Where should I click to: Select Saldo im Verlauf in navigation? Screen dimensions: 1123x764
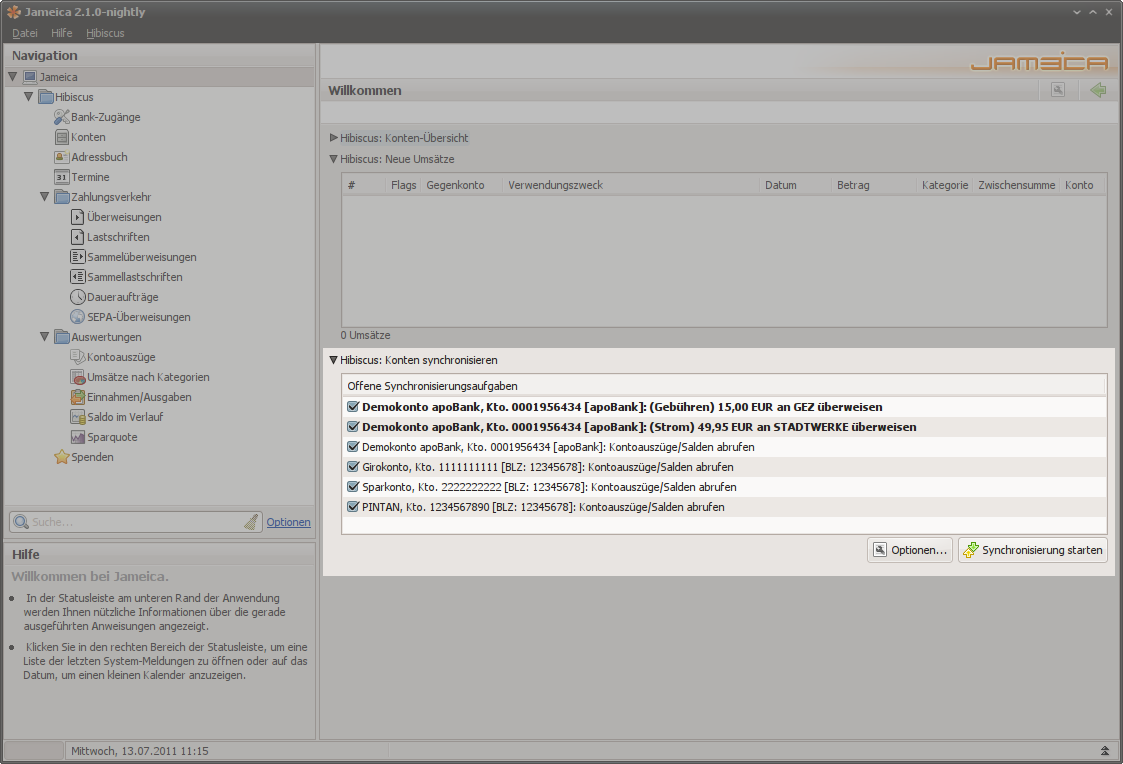[x=125, y=417]
